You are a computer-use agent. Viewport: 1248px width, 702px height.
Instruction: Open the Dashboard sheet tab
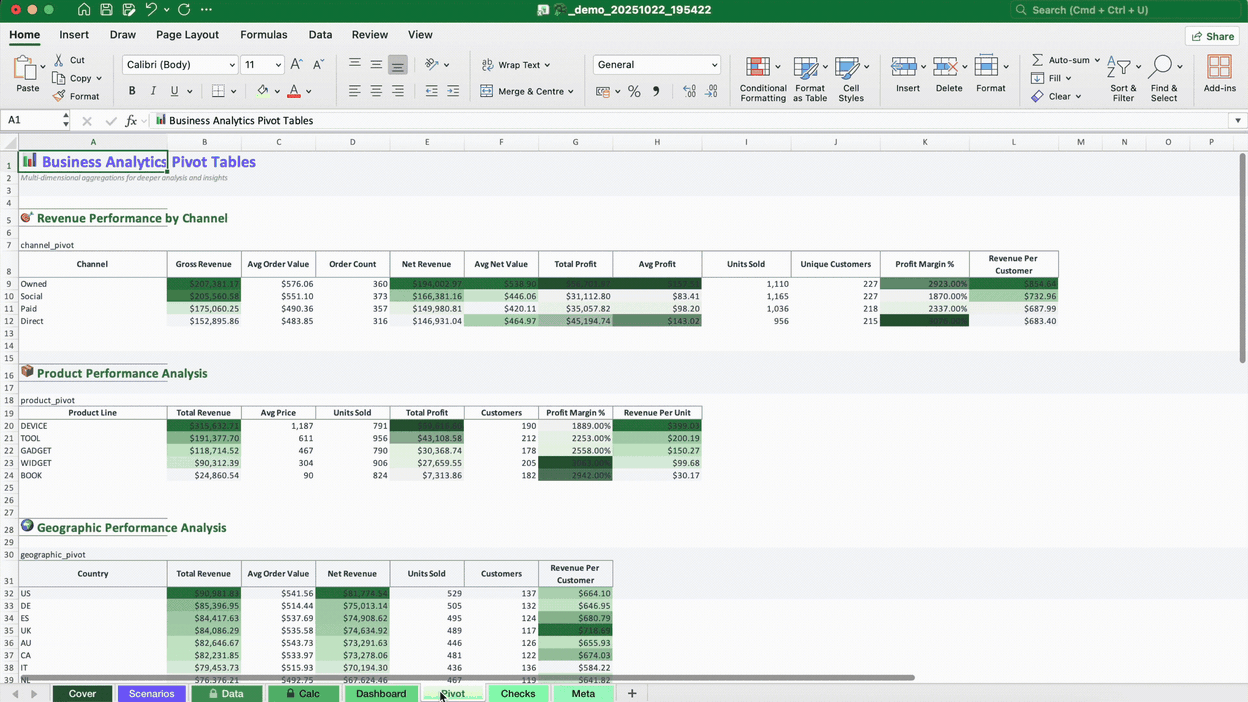[x=380, y=693]
